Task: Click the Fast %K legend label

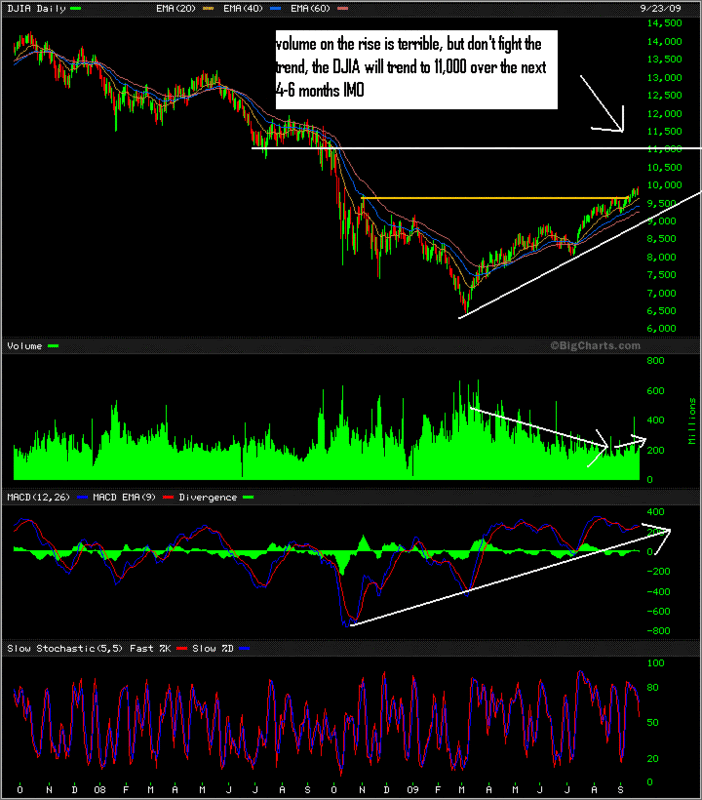Action: (150, 648)
